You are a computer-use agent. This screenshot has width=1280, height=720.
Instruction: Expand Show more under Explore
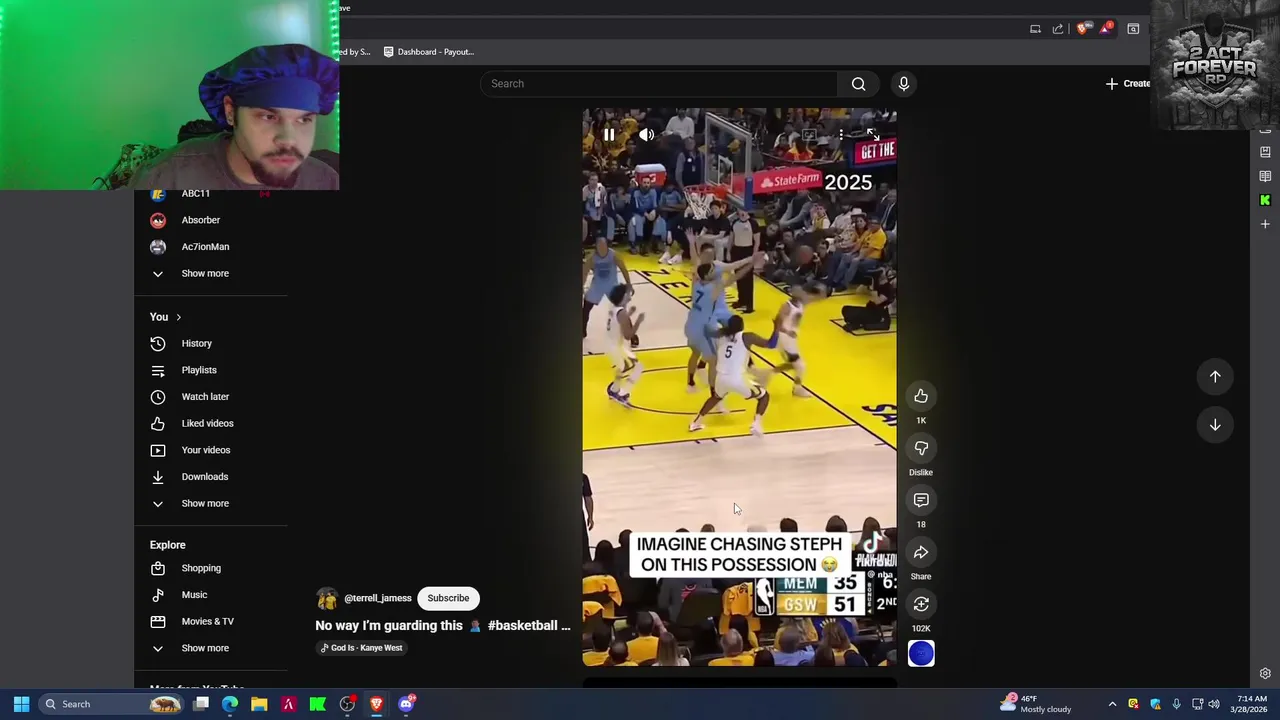[205, 648]
